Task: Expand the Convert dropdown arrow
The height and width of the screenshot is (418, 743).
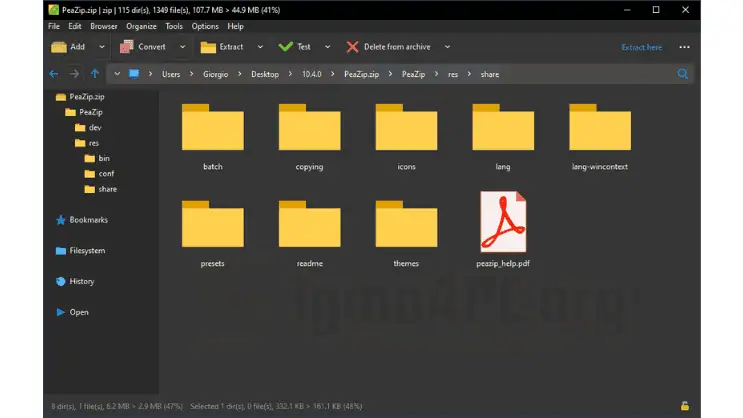Action: [182, 47]
